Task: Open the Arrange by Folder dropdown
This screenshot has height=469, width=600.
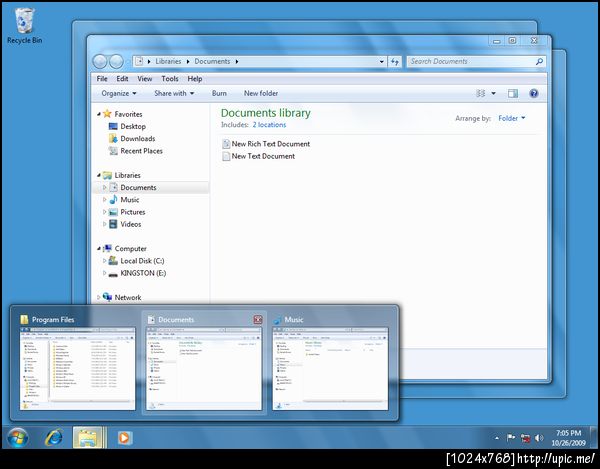Action: click(512, 118)
